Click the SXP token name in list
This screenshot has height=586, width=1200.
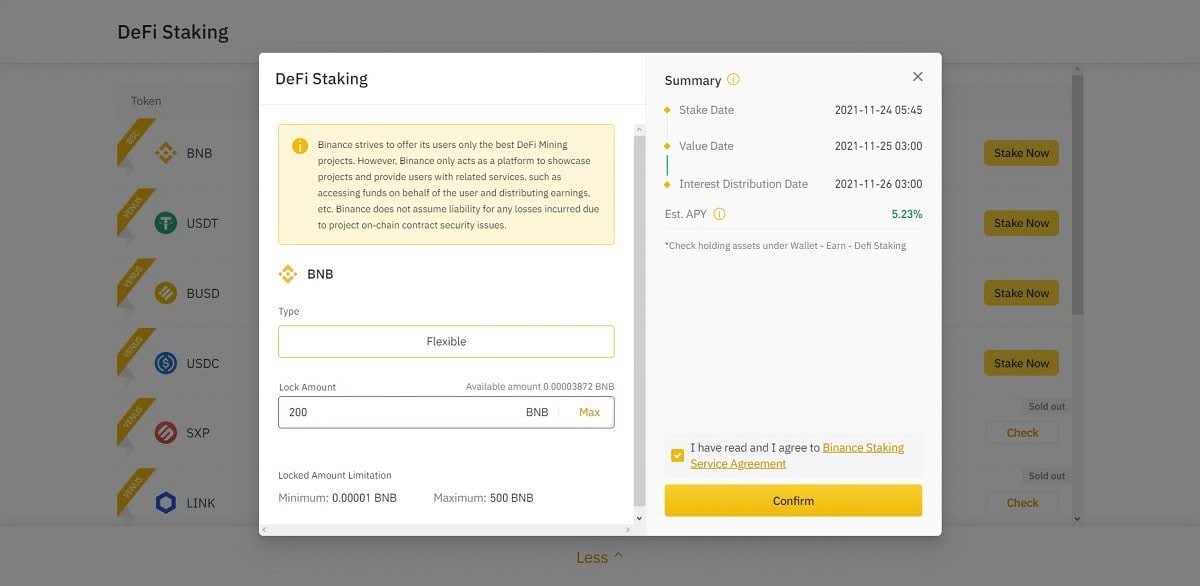coord(198,433)
